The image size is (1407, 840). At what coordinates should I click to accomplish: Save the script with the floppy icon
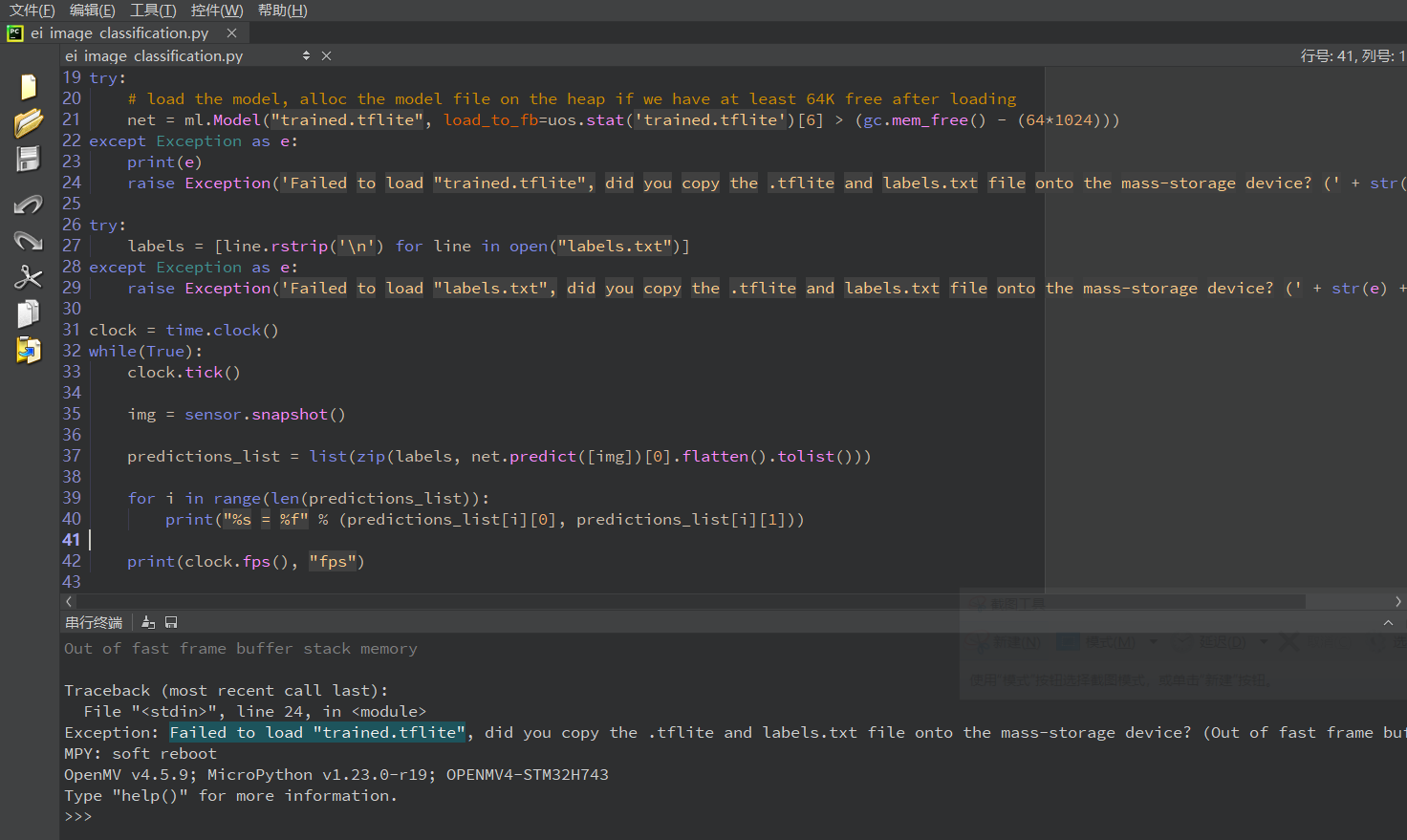(29, 159)
